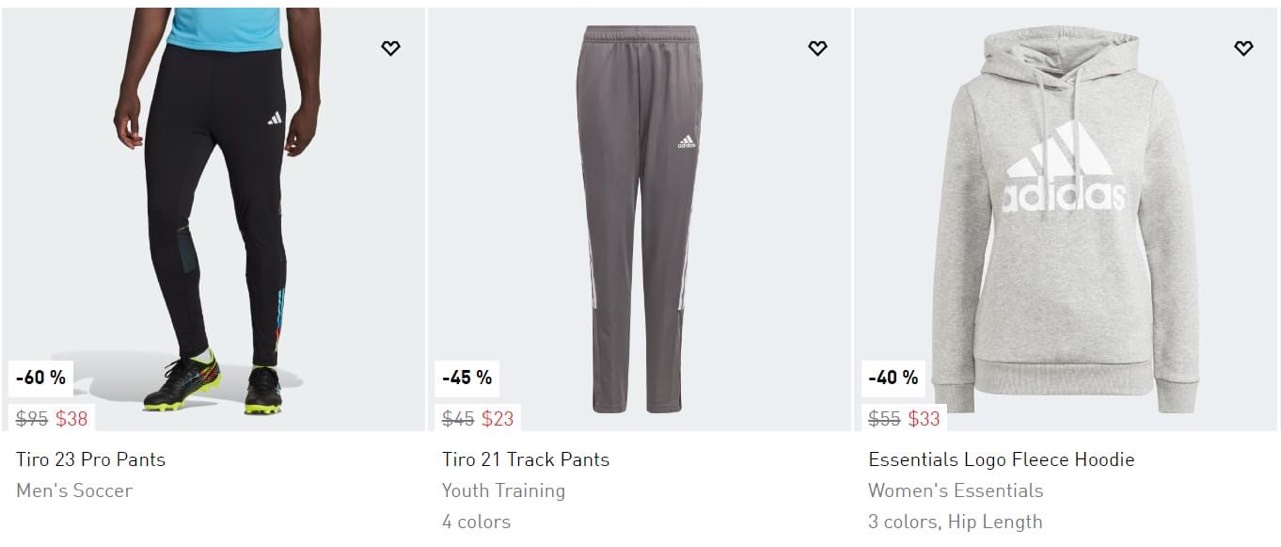Image resolution: width=1281 pixels, height=547 pixels.
Task: Click the -40 % discount badge
Action: (x=893, y=378)
